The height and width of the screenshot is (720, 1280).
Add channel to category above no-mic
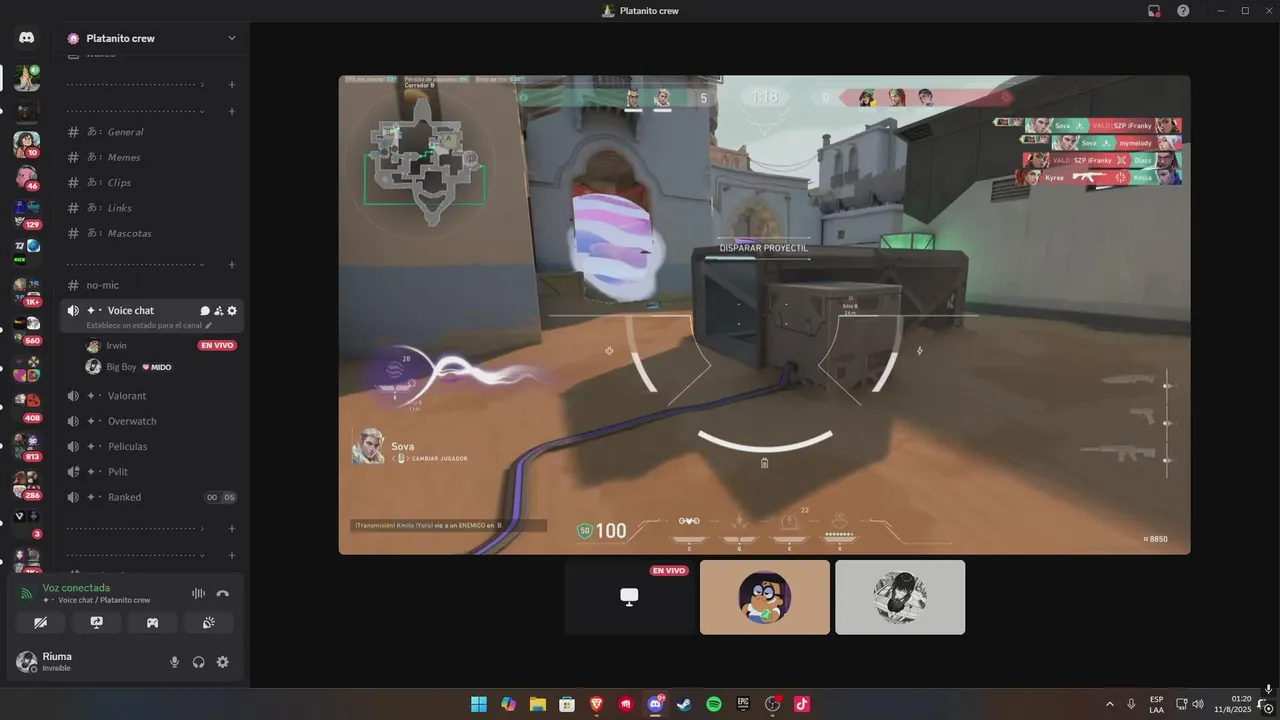[x=232, y=264]
